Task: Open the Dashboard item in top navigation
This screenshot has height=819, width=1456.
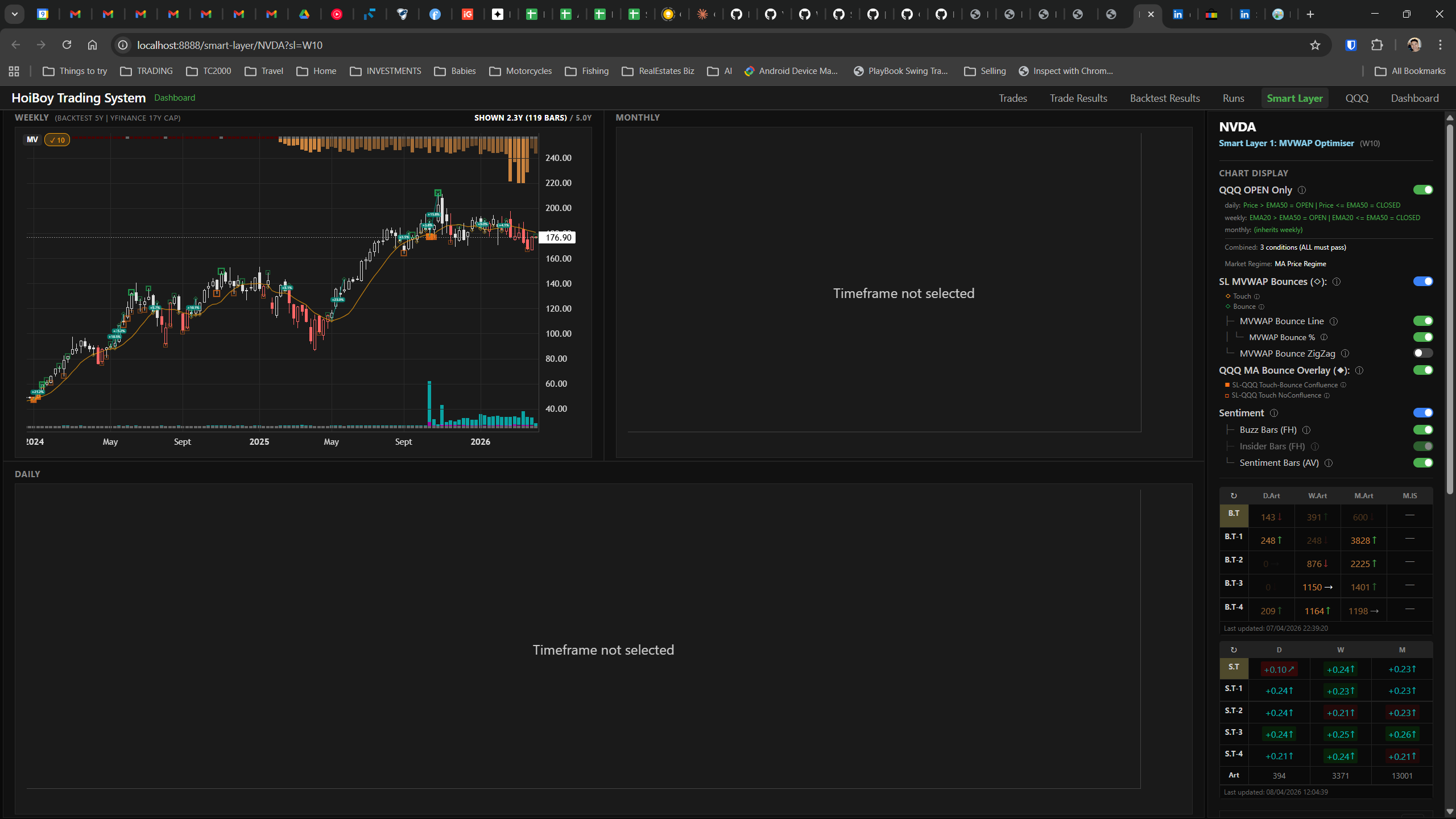Action: (x=1415, y=98)
